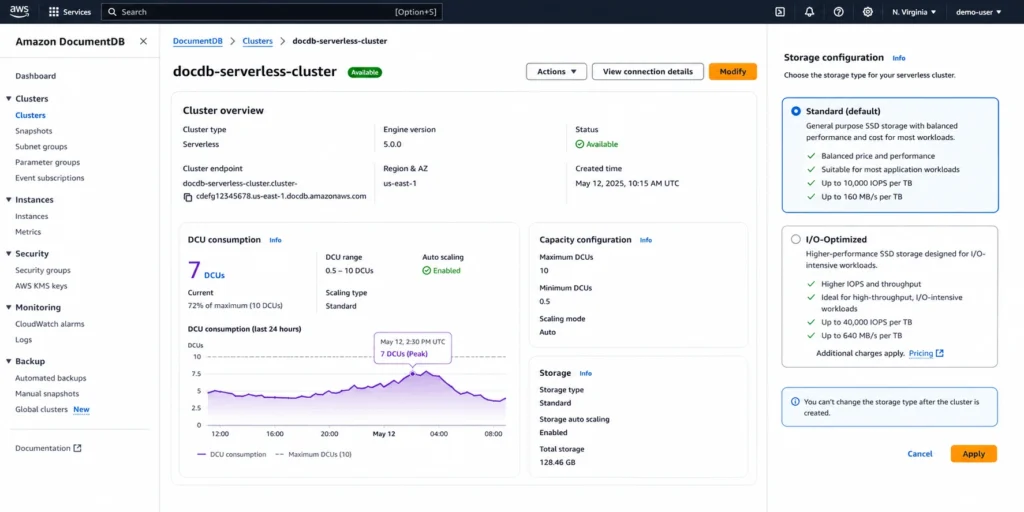Screen dimensions: 1024x512
Task: Copy the cluster endpoint icon
Action: (x=187, y=197)
